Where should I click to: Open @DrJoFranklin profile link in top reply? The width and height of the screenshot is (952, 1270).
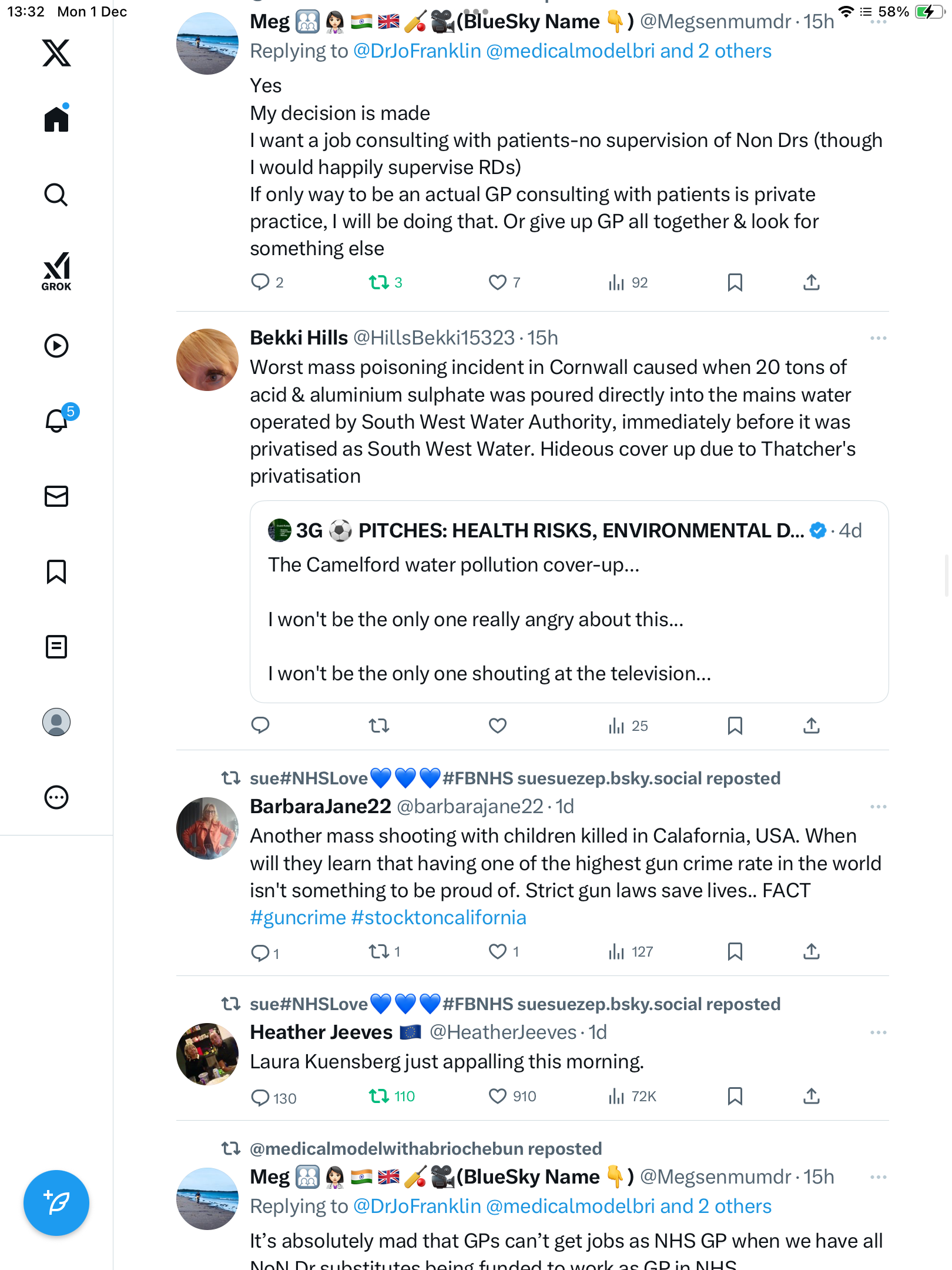417,51
